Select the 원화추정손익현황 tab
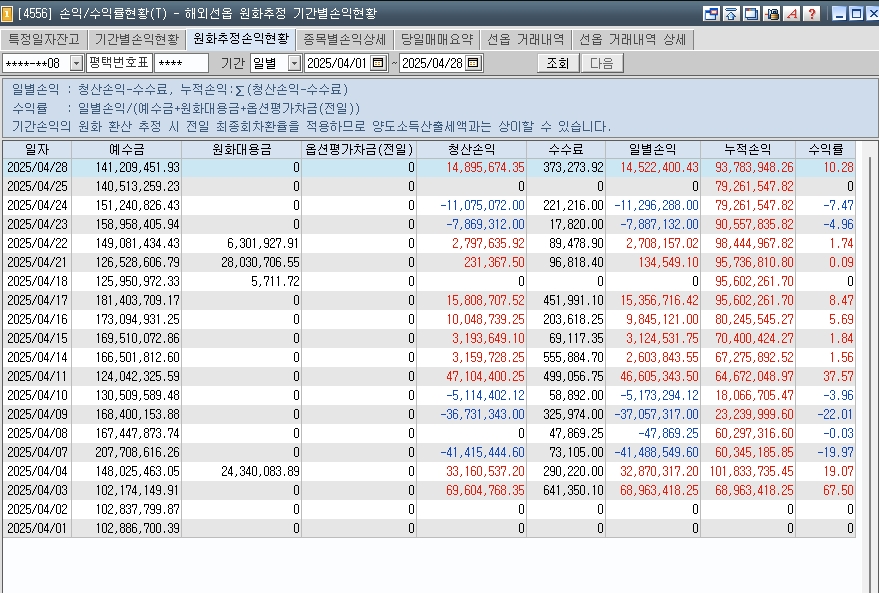 (241, 39)
